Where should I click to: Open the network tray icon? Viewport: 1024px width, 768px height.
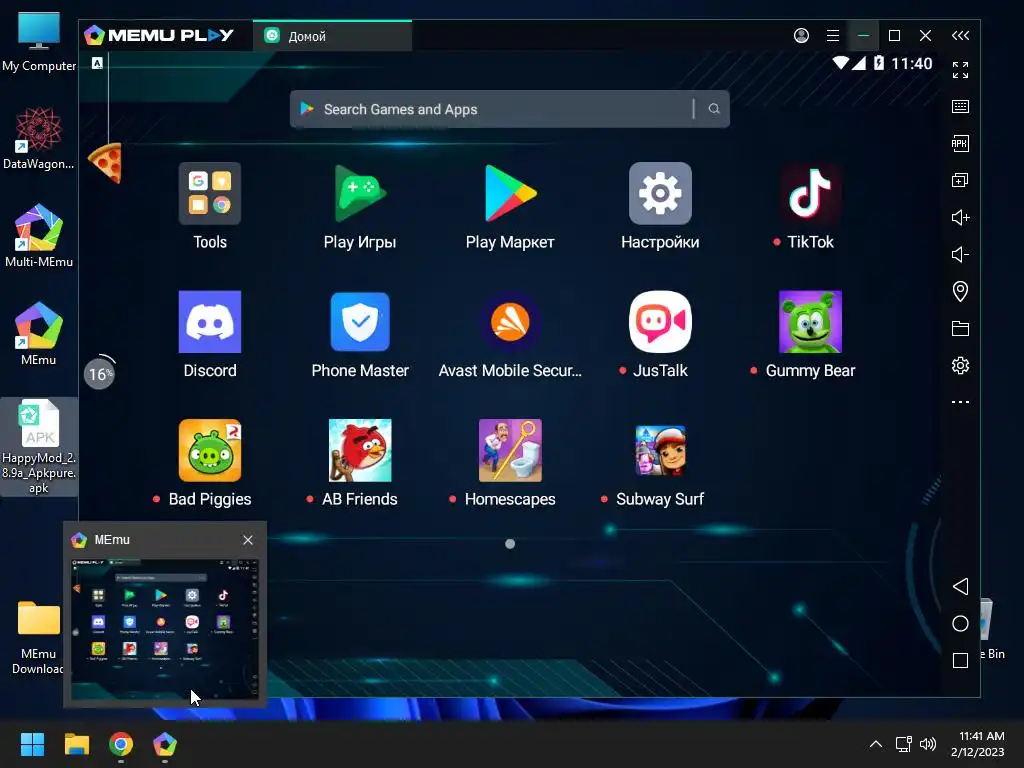pos(903,744)
